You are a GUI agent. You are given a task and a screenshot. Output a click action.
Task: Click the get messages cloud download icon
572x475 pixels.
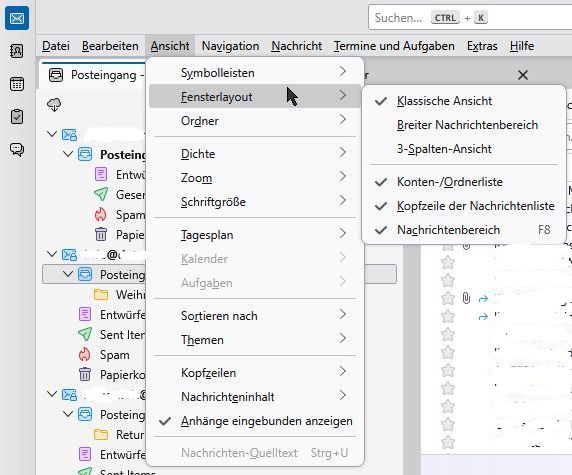pos(54,105)
